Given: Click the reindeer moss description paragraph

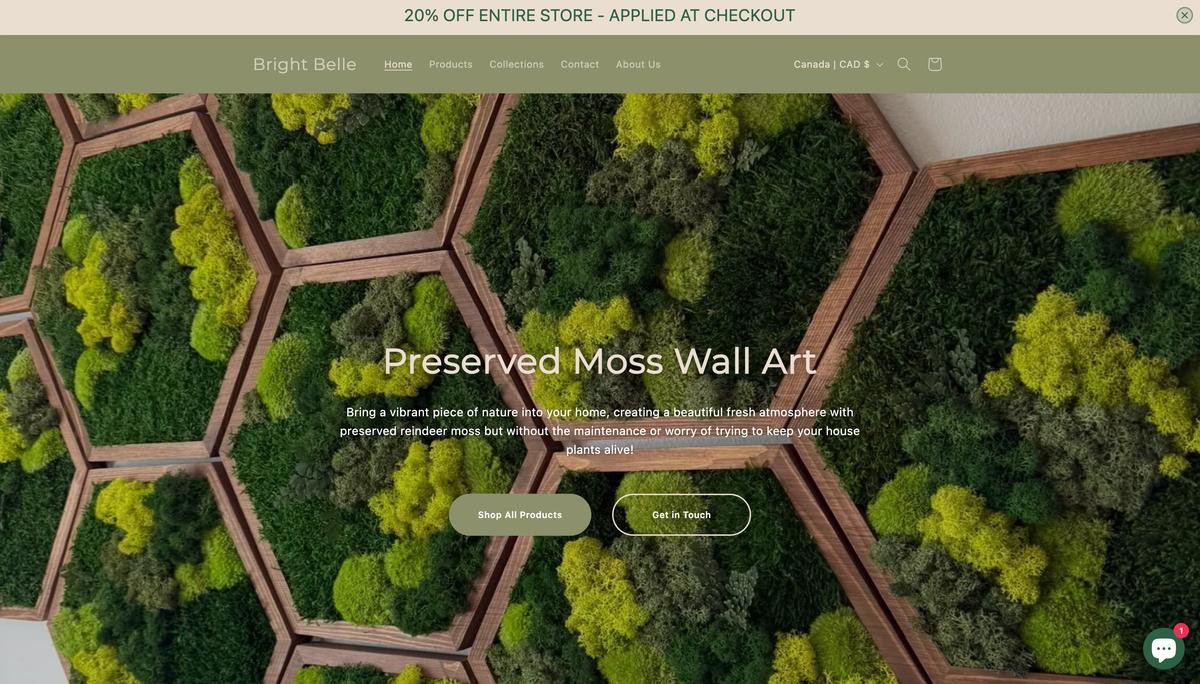Looking at the screenshot, I should (600, 431).
